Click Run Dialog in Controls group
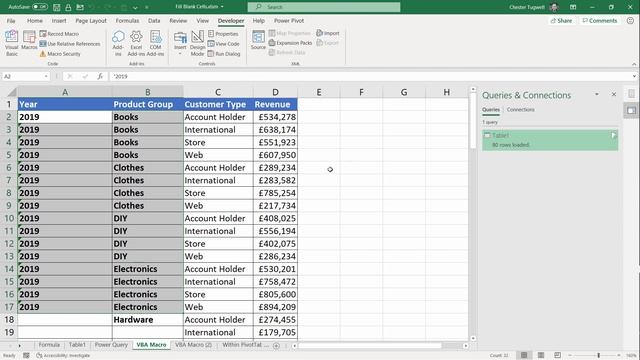The image size is (640, 360). 224,54
